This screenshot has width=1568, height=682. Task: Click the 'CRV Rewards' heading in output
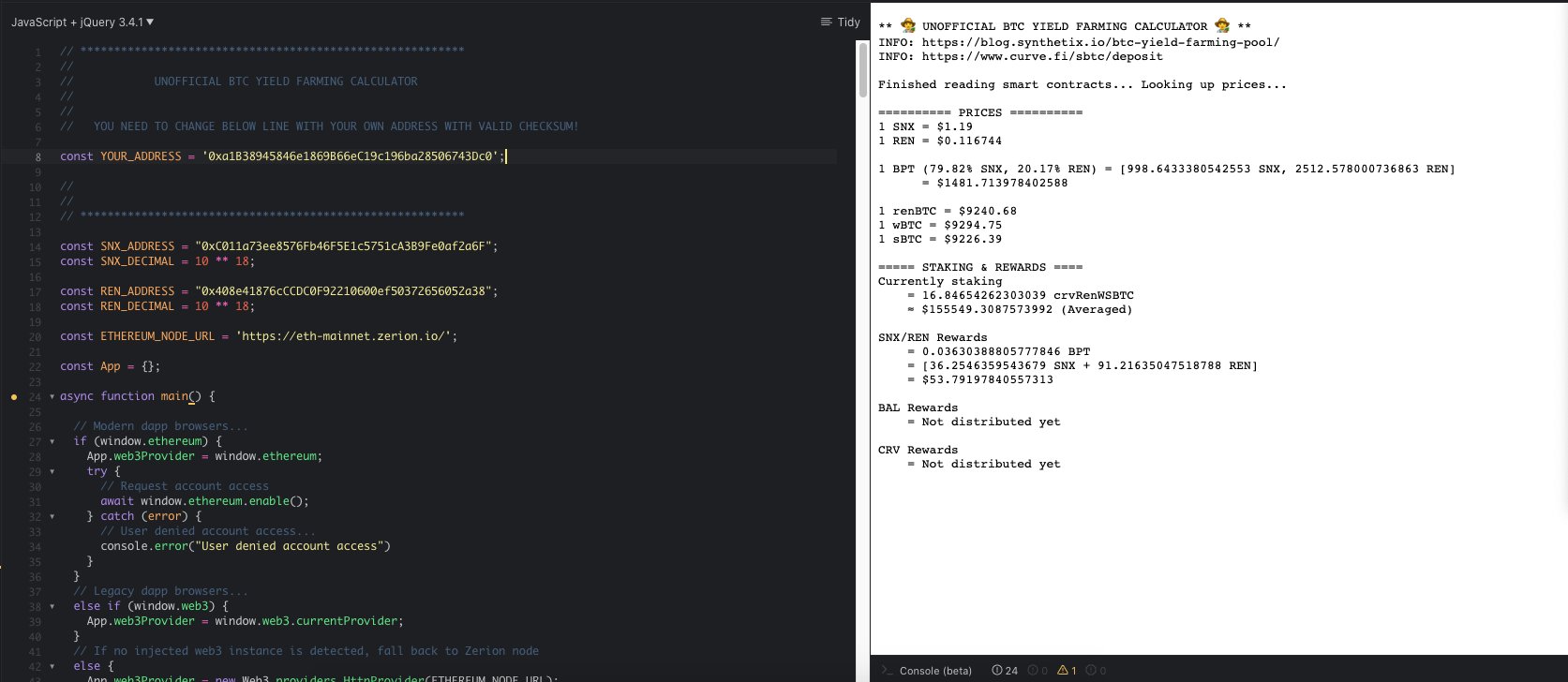point(918,450)
